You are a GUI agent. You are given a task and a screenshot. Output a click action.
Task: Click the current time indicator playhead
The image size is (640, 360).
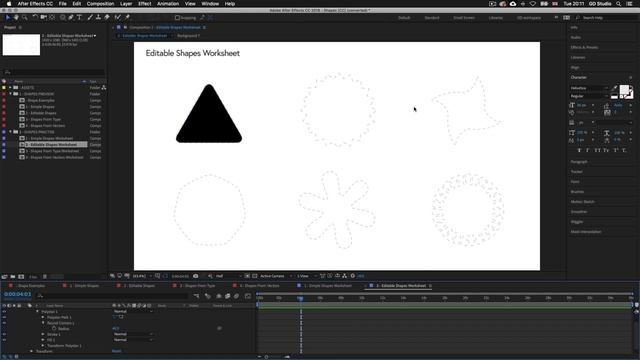click(x=300, y=298)
